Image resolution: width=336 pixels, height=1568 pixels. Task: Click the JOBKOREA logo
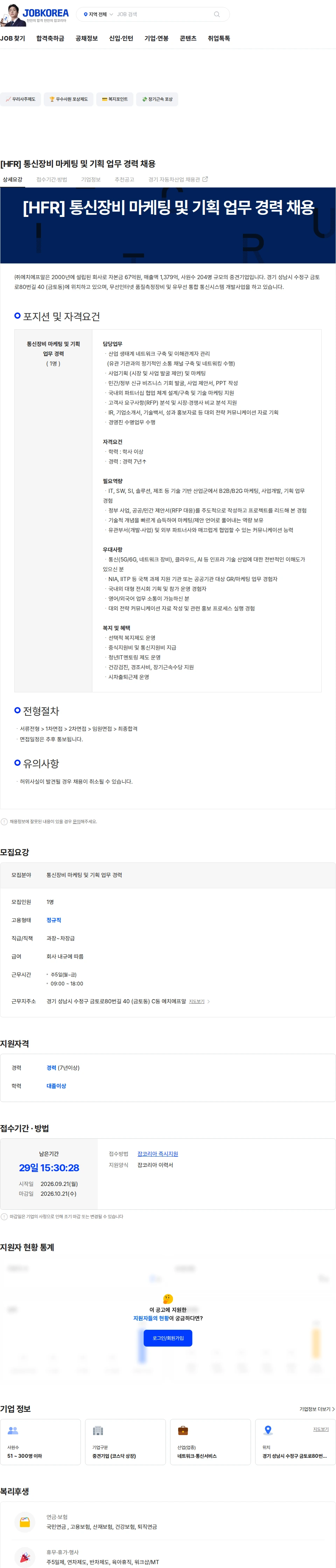click(x=45, y=13)
